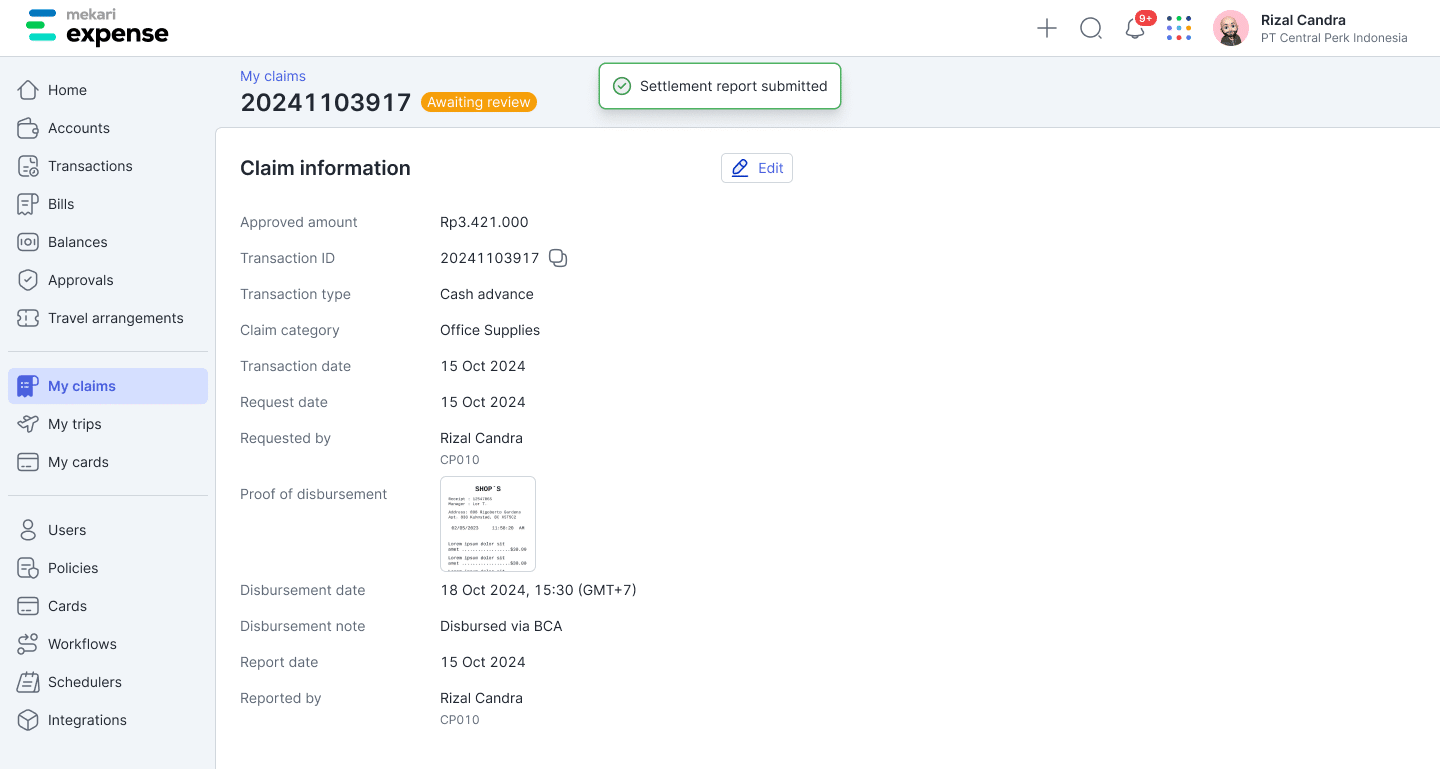Open the proof of disbursement receipt thumbnail
Image resolution: width=1440 pixels, height=769 pixels.
(x=488, y=524)
